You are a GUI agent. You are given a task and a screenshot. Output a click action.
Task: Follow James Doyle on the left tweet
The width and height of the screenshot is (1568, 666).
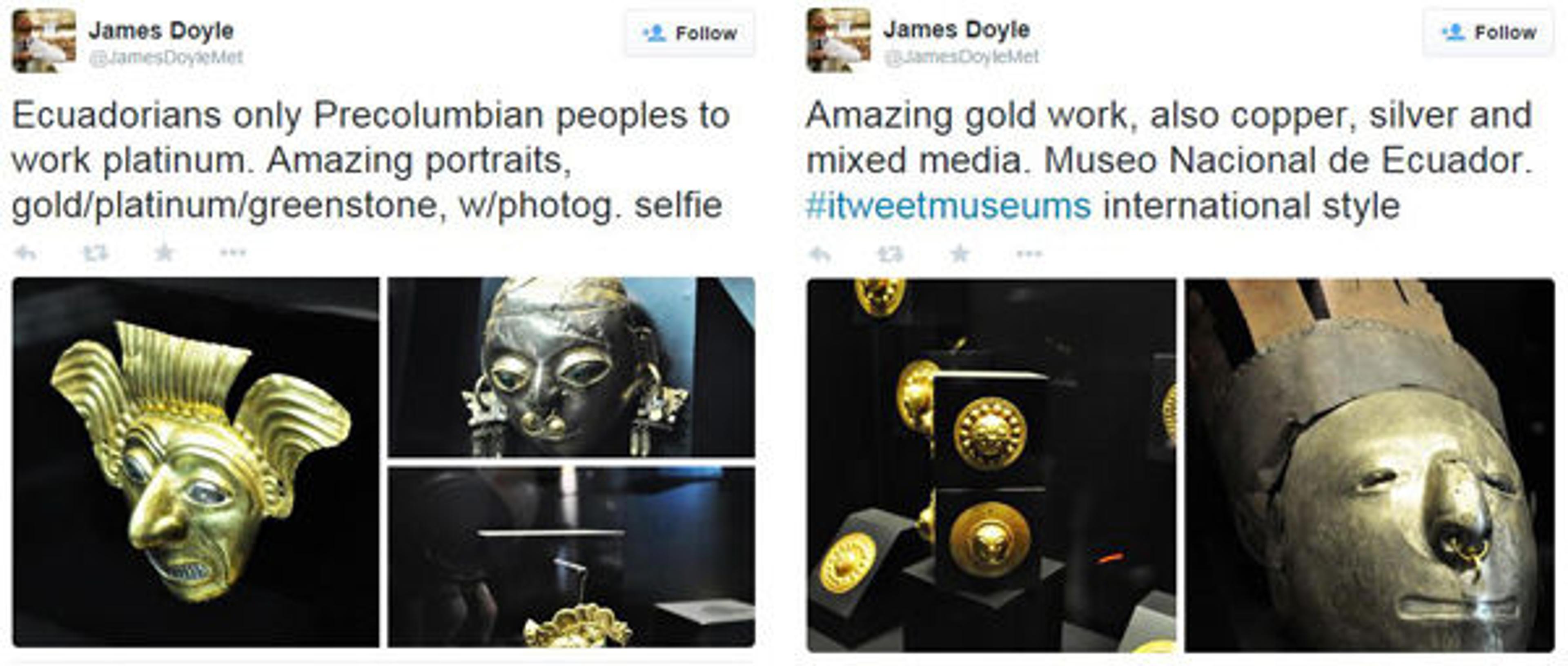(x=690, y=33)
